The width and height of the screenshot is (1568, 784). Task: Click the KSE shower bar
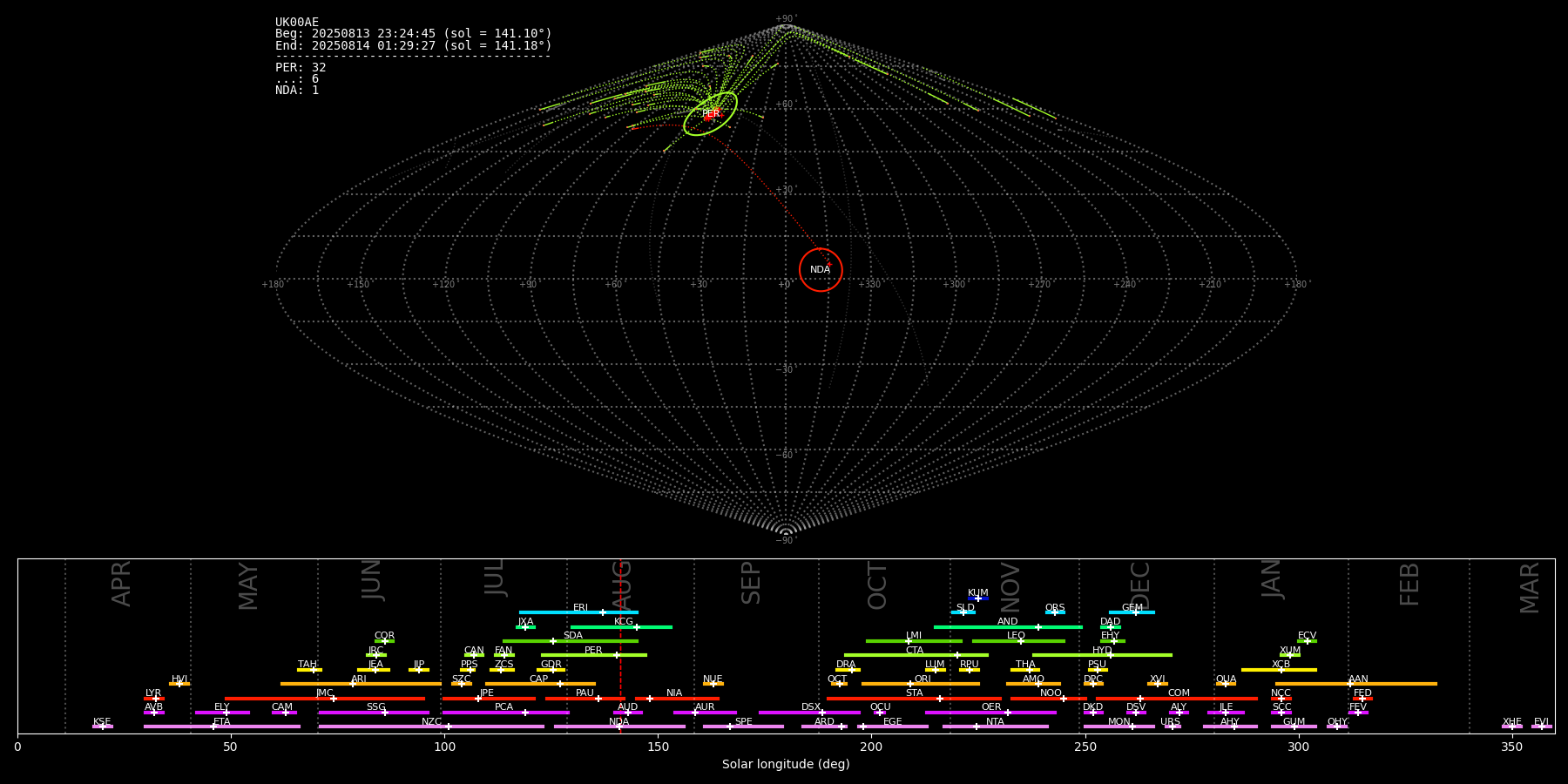click(x=103, y=727)
